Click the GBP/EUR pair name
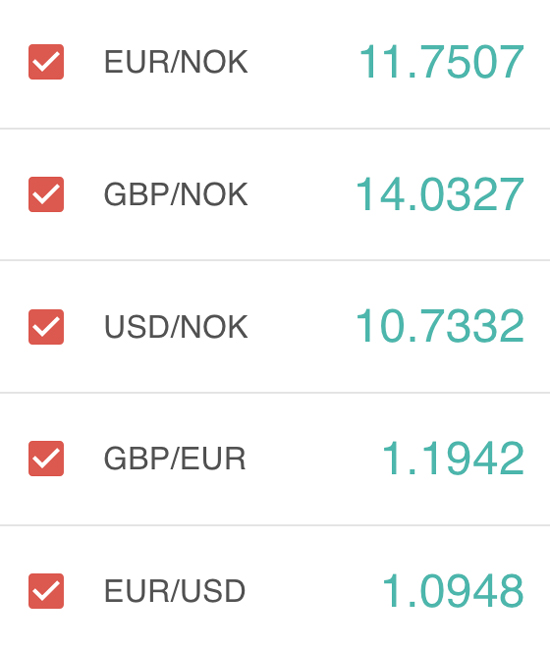The width and height of the screenshot is (550, 650). 174,458
